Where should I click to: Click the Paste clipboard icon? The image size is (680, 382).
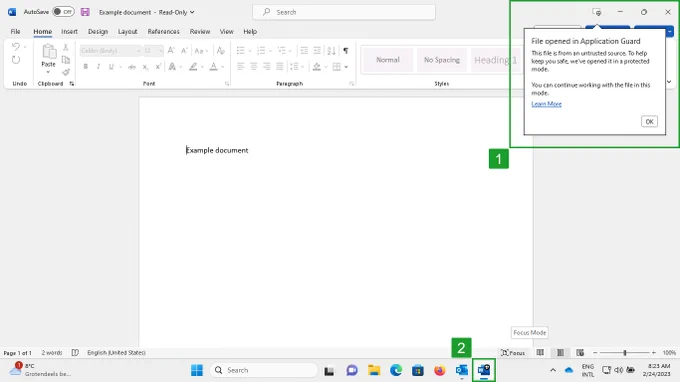49,52
